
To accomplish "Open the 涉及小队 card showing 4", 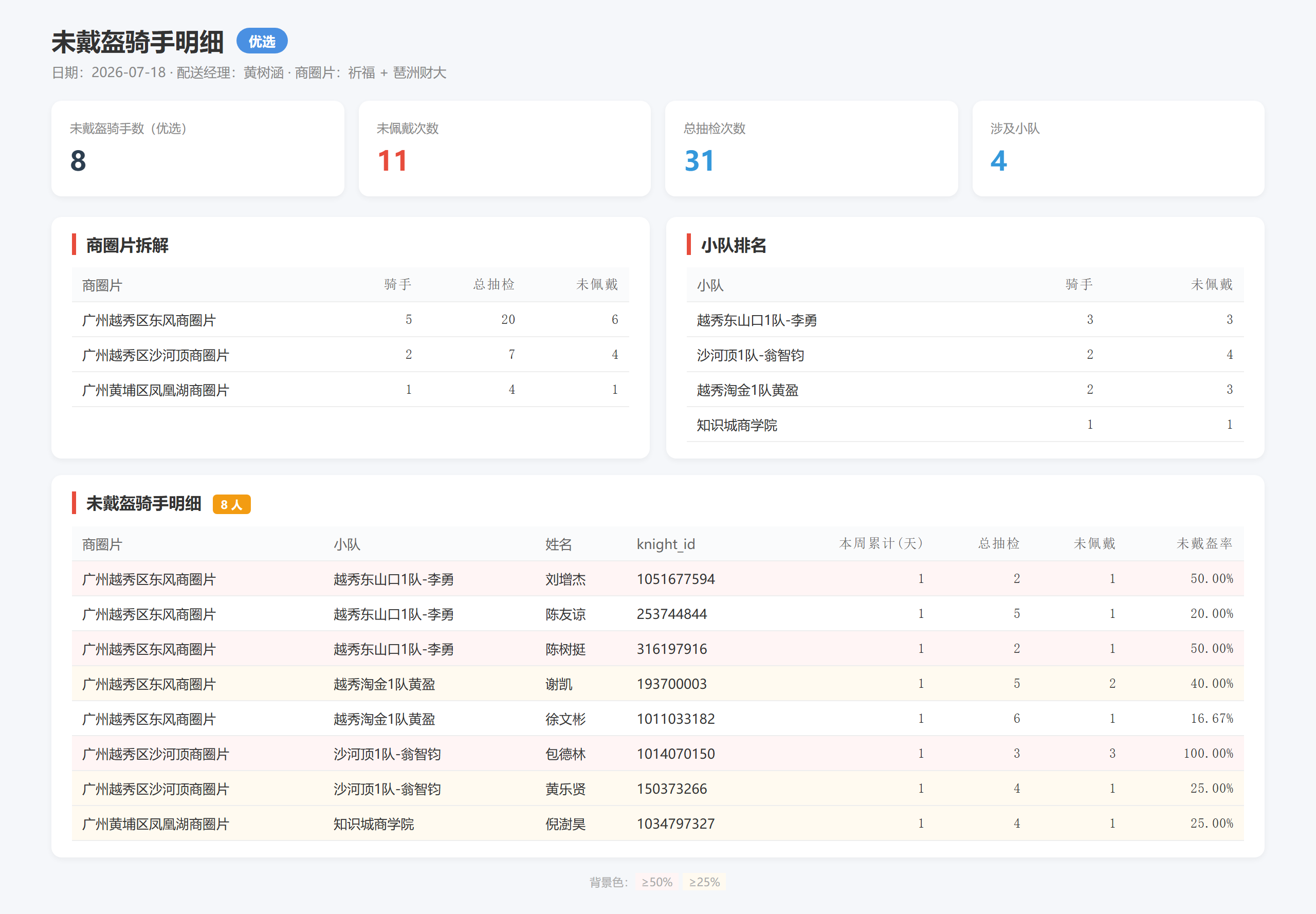I will coord(1119,149).
